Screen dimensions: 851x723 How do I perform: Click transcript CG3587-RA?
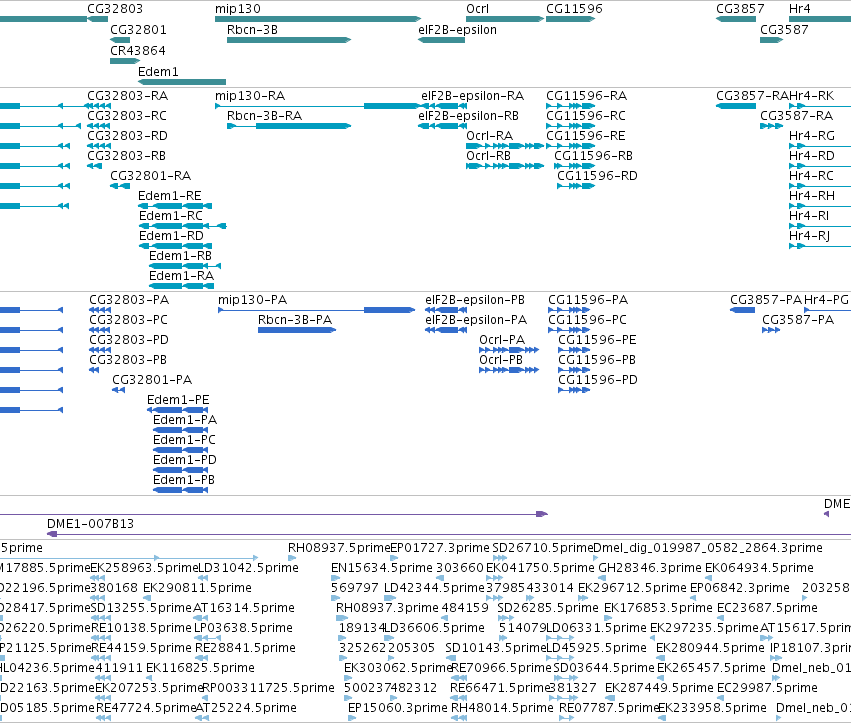[771, 126]
